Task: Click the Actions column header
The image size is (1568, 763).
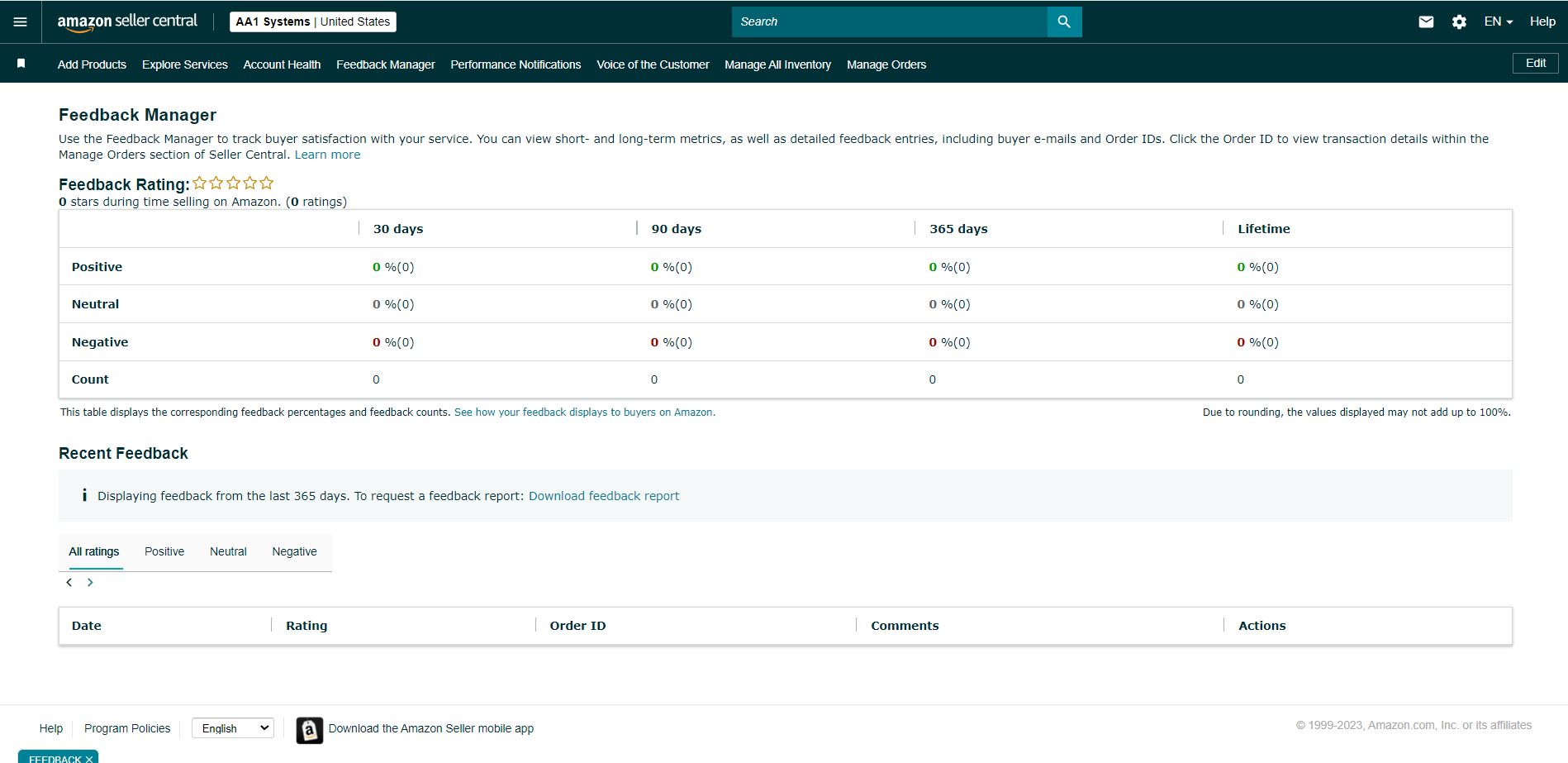Action: pos(1262,626)
